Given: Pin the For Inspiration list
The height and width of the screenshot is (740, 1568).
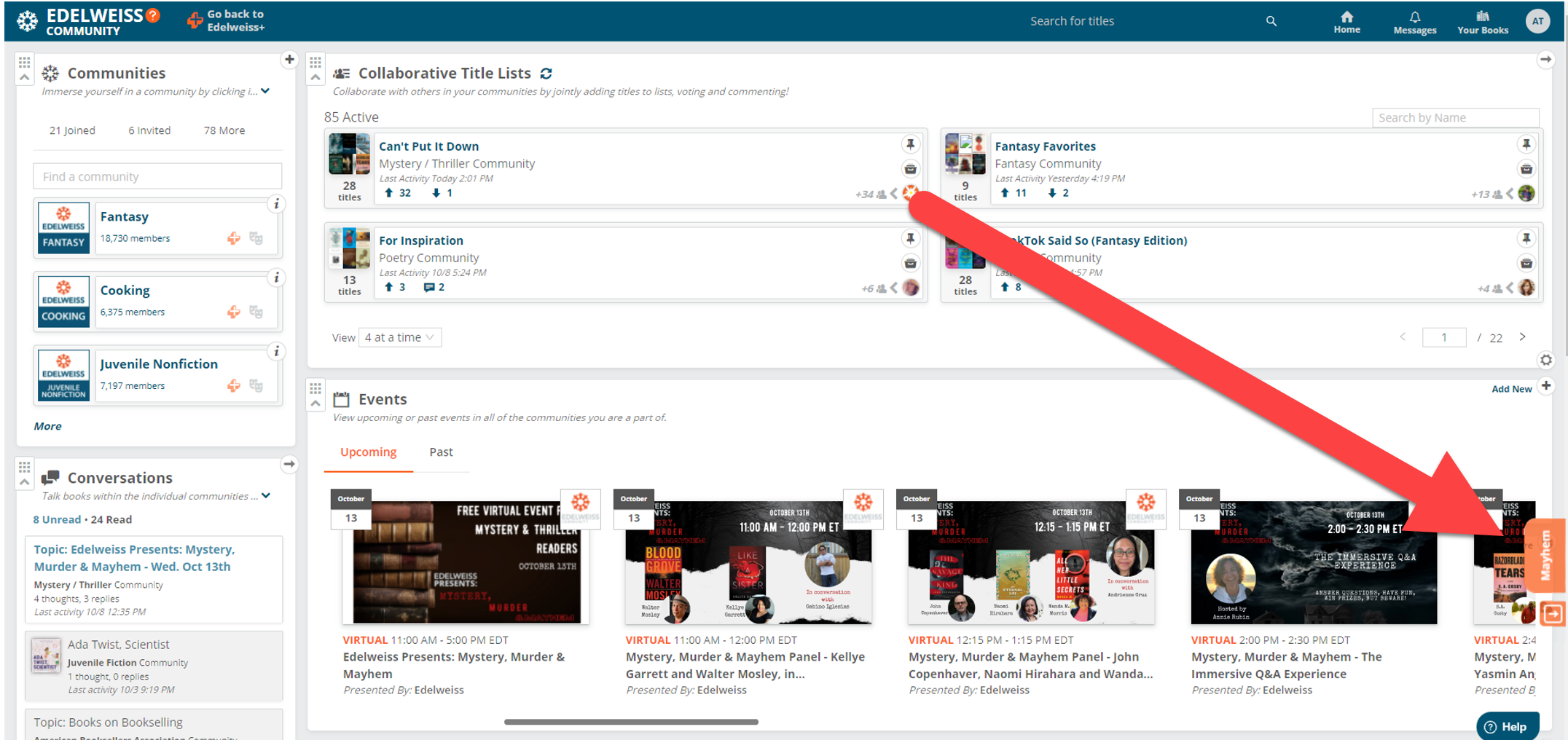Looking at the screenshot, I should (910, 238).
